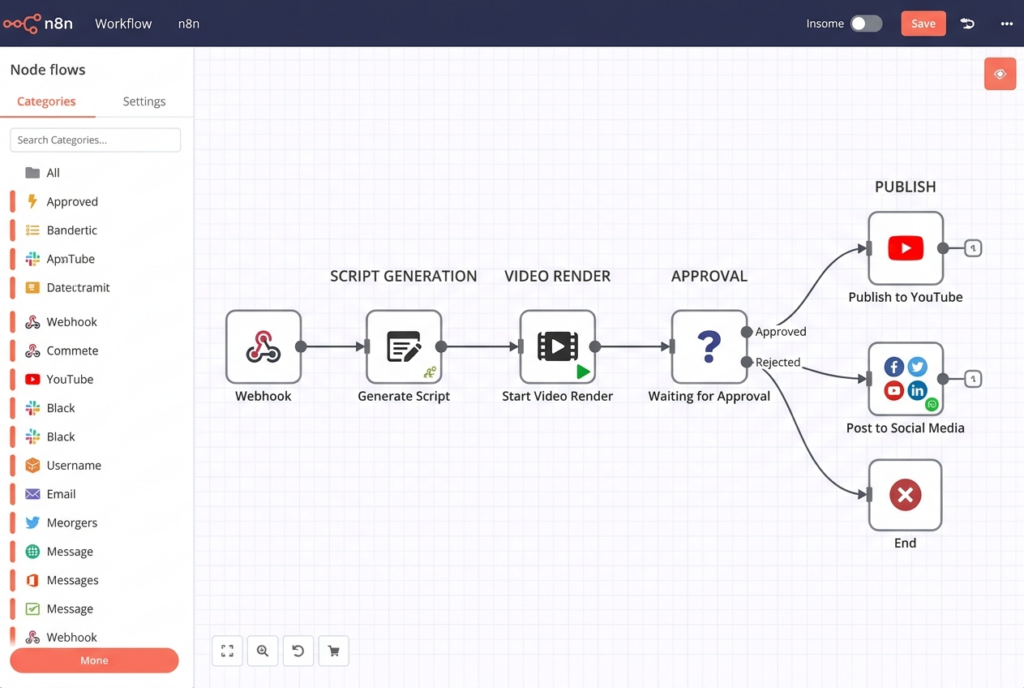Screen dimensions: 1024x688
Task: Click the Node flows heading
Action: click(x=48, y=70)
